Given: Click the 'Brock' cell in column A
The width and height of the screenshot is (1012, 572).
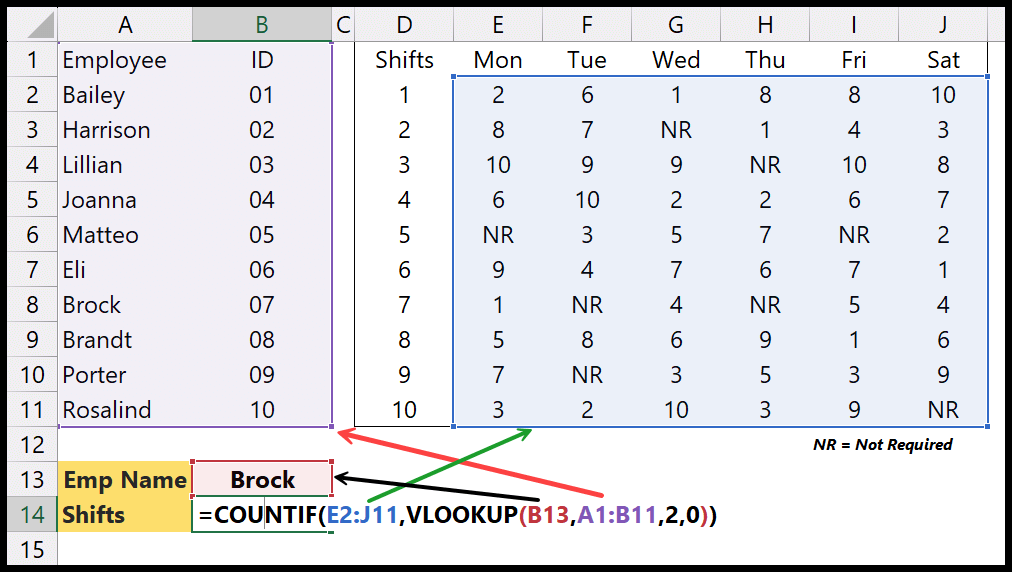Looking at the screenshot, I should (x=125, y=305).
